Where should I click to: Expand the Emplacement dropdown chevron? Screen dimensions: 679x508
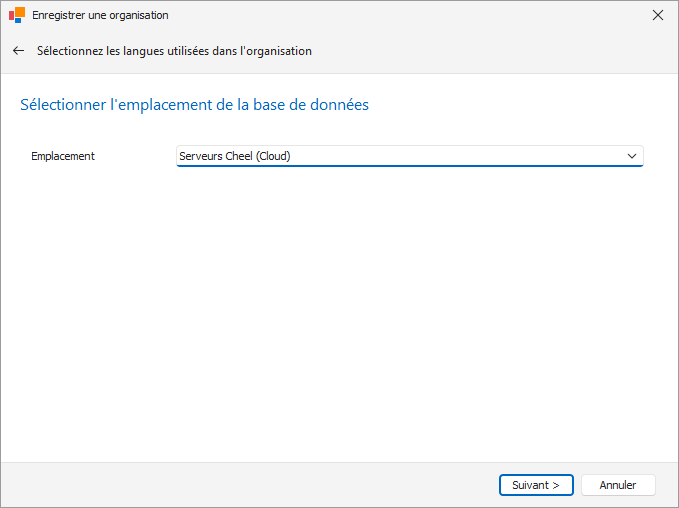tap(632, 156)
